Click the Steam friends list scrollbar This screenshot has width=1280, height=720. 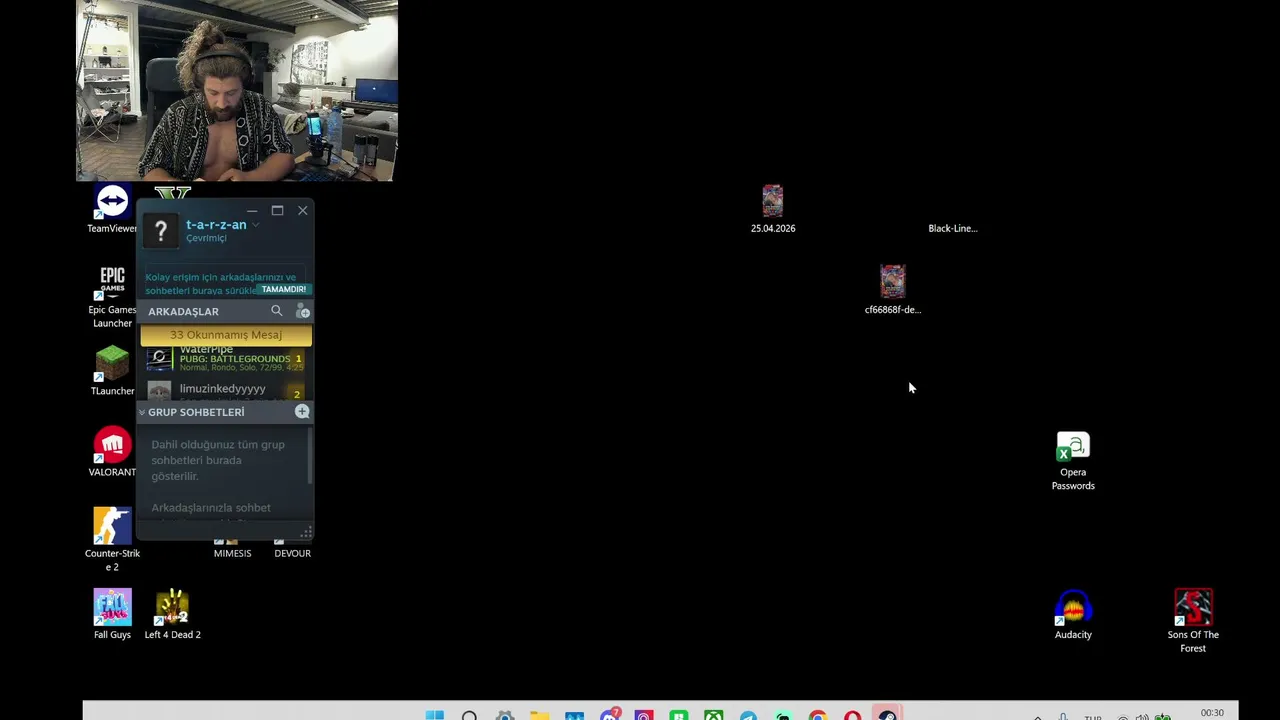310,455
